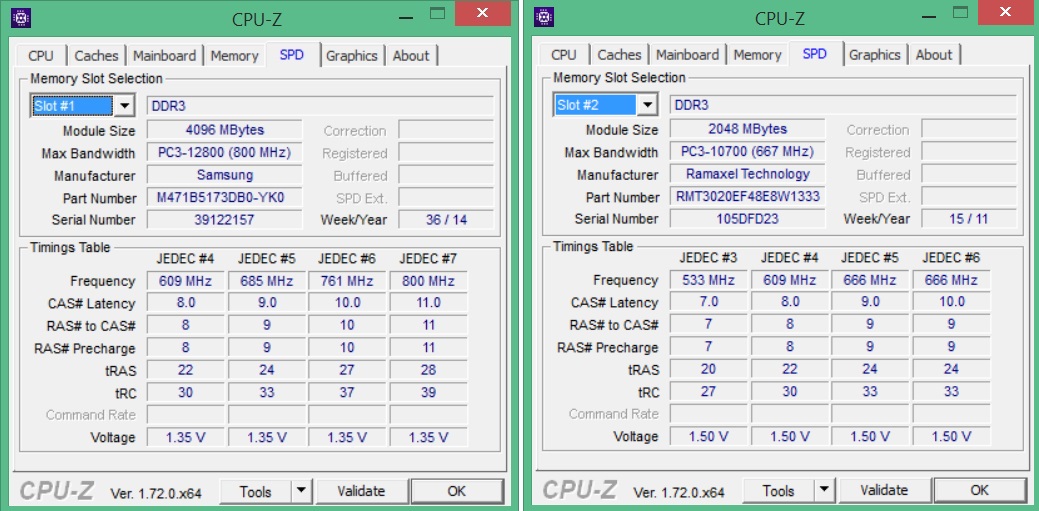Click 761 MHz frequency under JEDEC #6
The width and height of the screenshot is (1039, 511).
pos(347,281)
